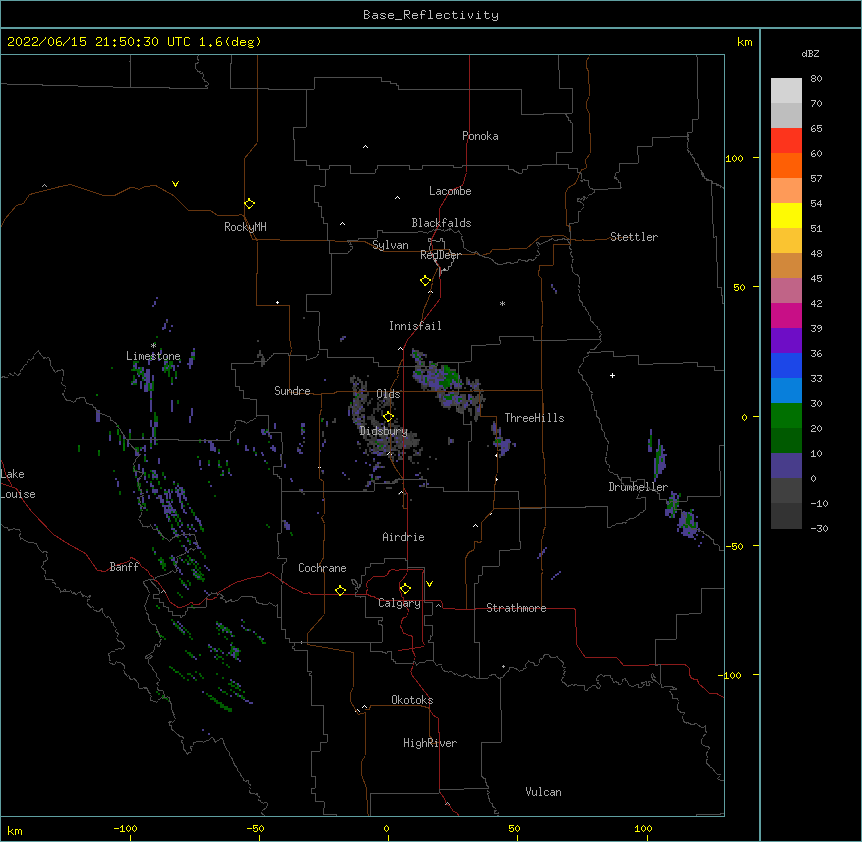Select the Okotoks label
The width and height of the screenshot is (862, 842).
[412, 700]
